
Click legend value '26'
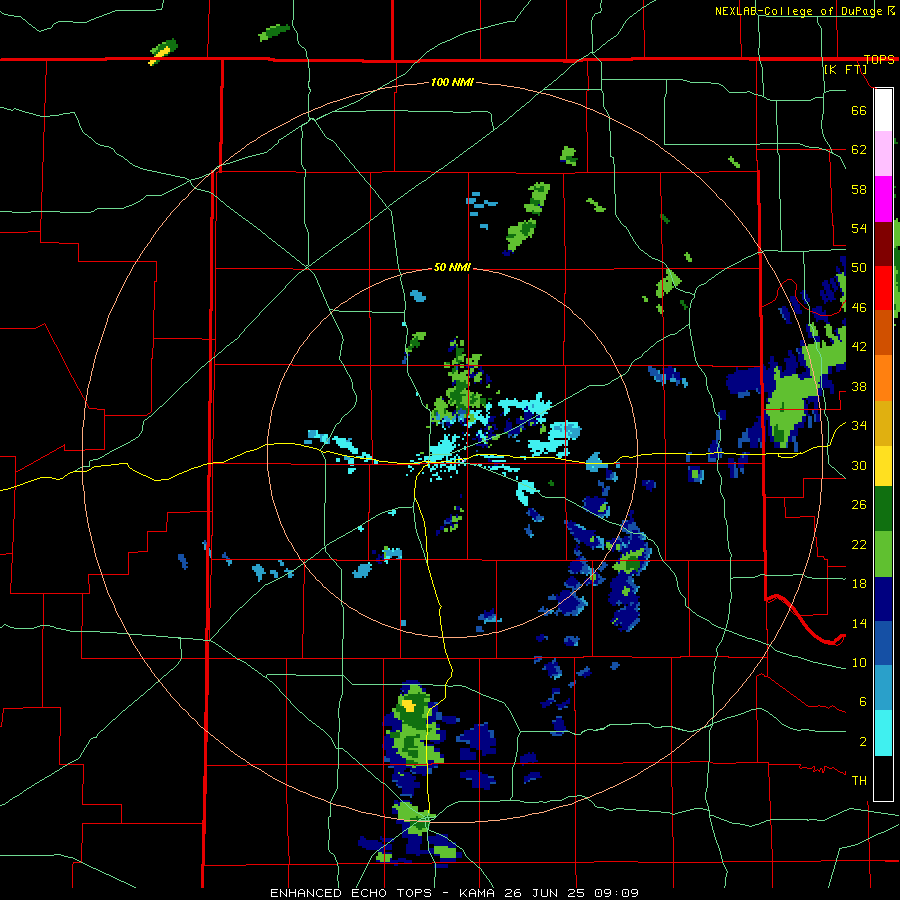(859, 505)
